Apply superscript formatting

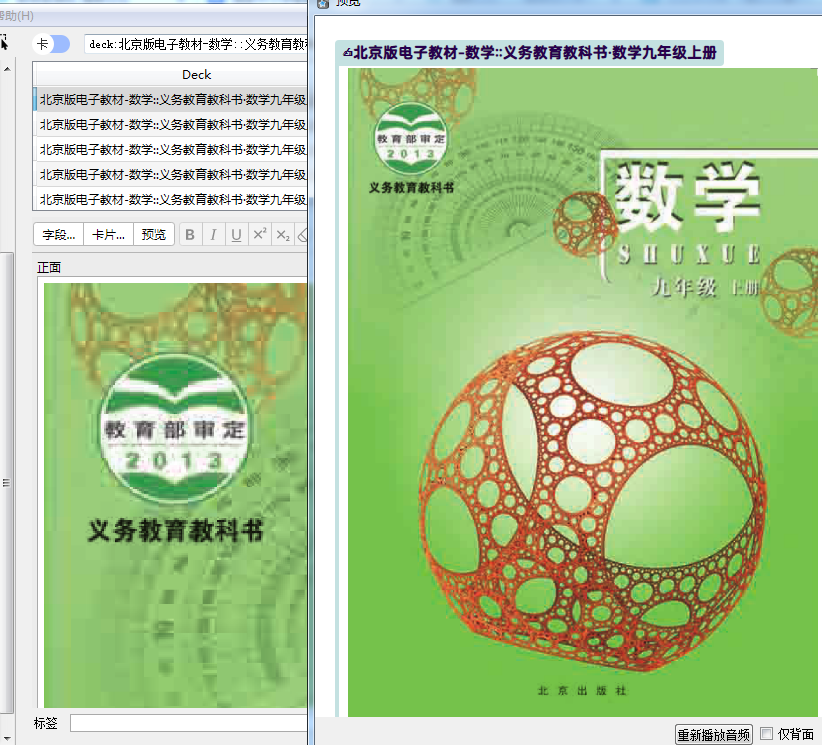tap(259, 234)
